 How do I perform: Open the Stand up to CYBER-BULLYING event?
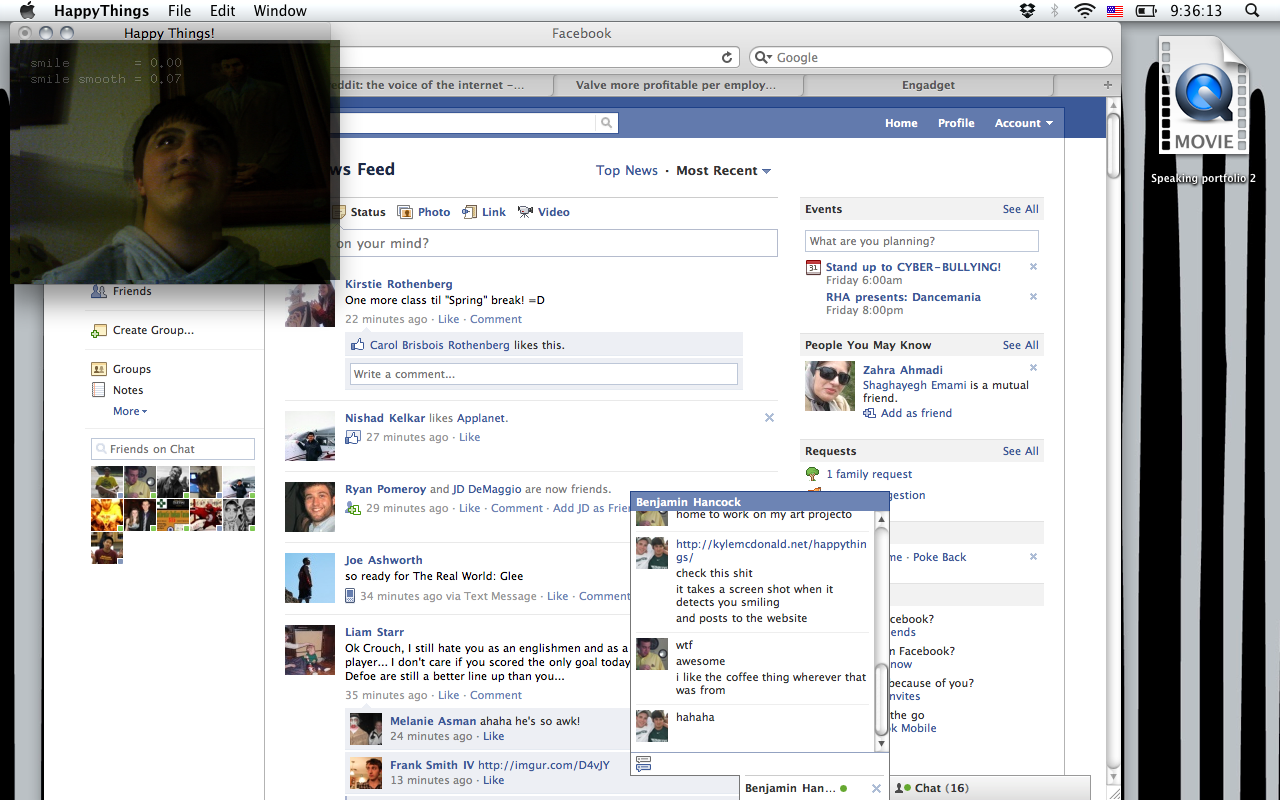pyautogui.click(x=913, y=267)
